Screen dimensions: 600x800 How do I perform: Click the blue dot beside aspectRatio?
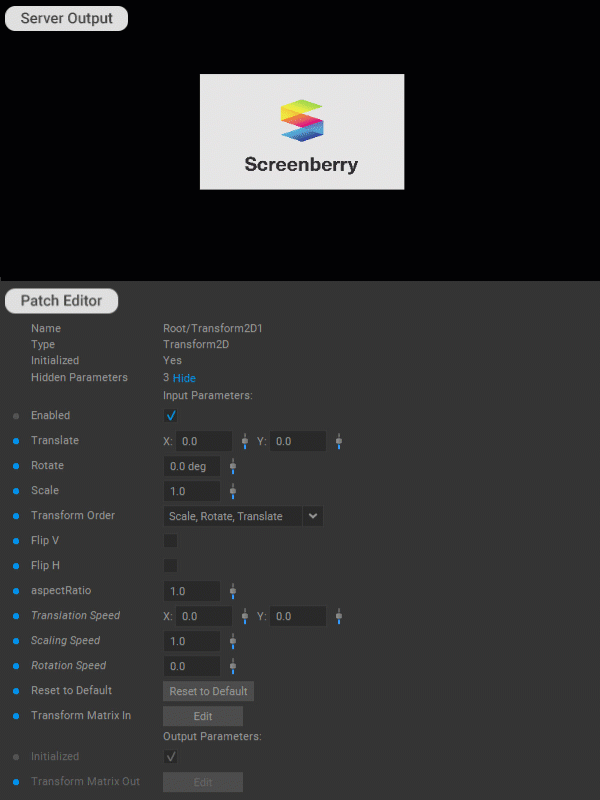click(16, 591)
